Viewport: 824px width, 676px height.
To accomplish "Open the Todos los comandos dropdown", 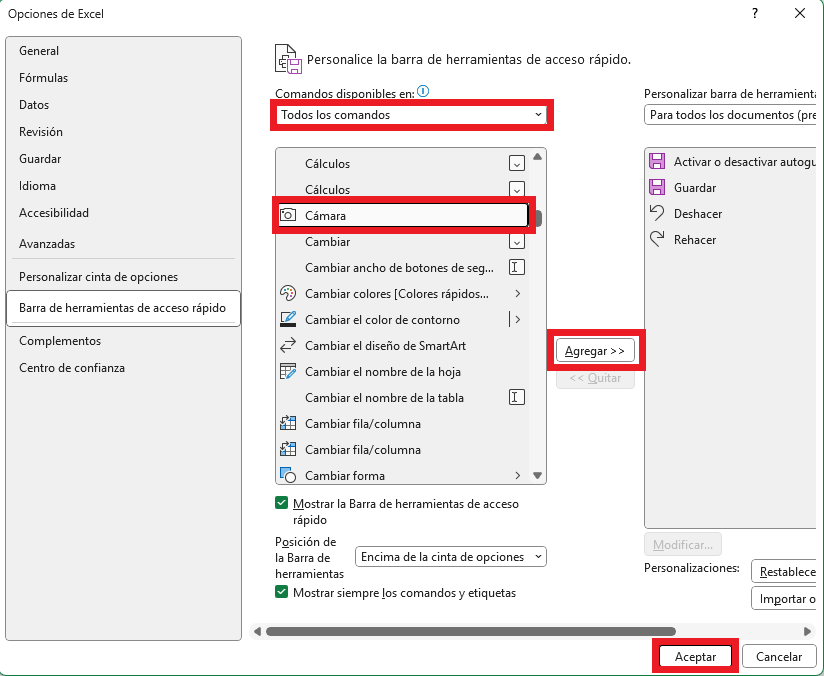I will coord(411,115).
